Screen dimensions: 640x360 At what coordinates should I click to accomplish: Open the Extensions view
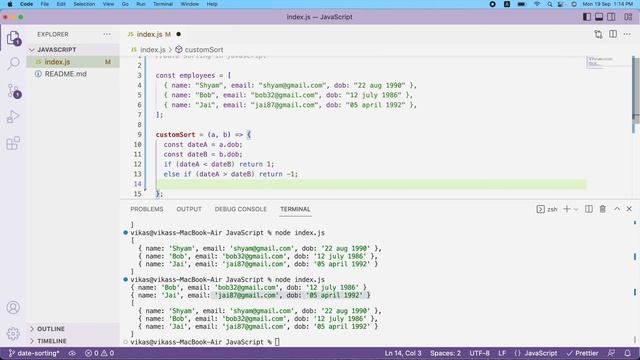[13, 143]
